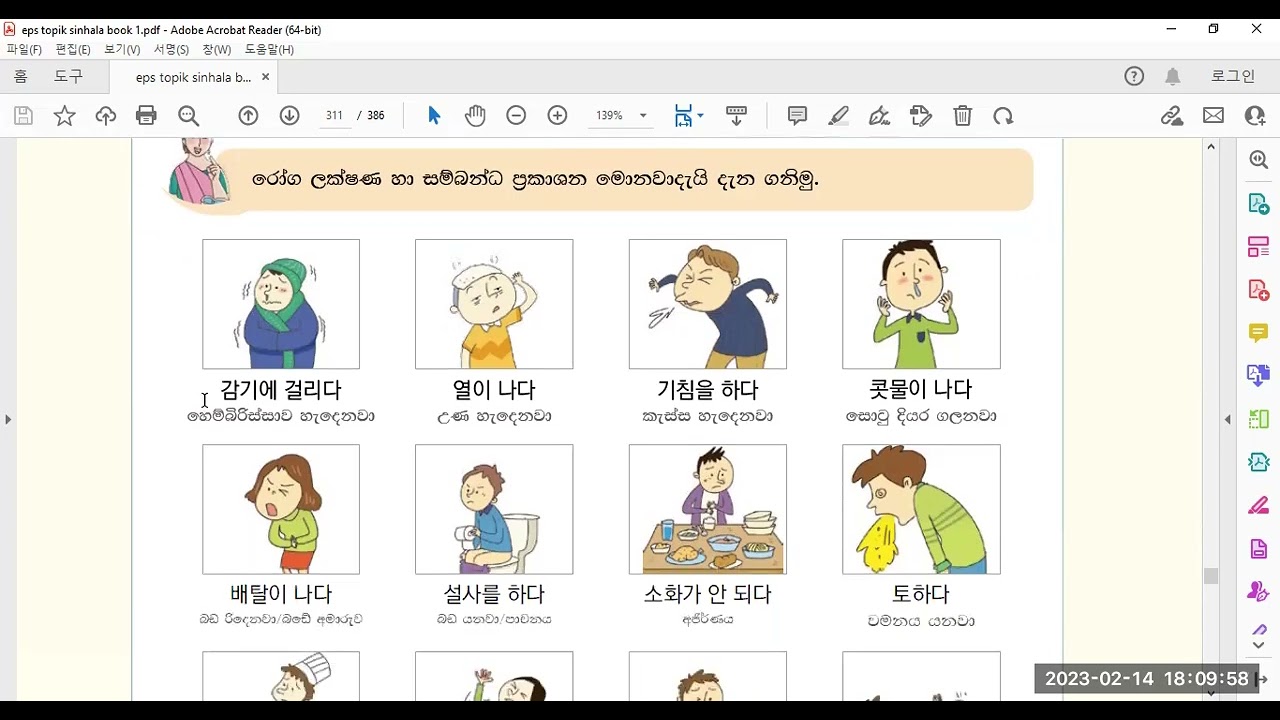Viewport: 1280px width, 720px height.
Task: Open the read mode scrolling tool
Action: (x=736, y=116)
